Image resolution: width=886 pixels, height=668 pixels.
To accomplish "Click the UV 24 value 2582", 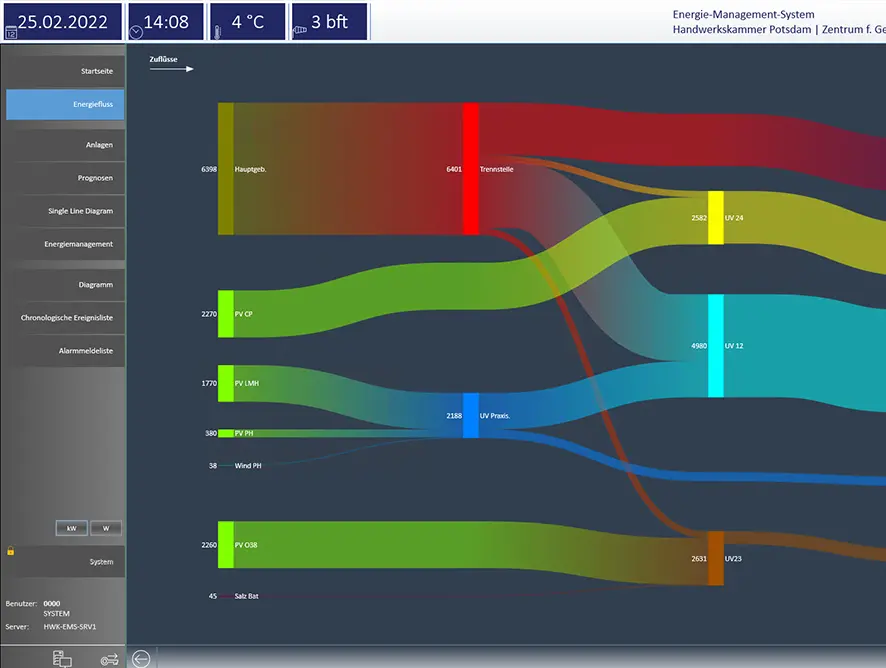I will pyautogui.click(x=699, y=218).
